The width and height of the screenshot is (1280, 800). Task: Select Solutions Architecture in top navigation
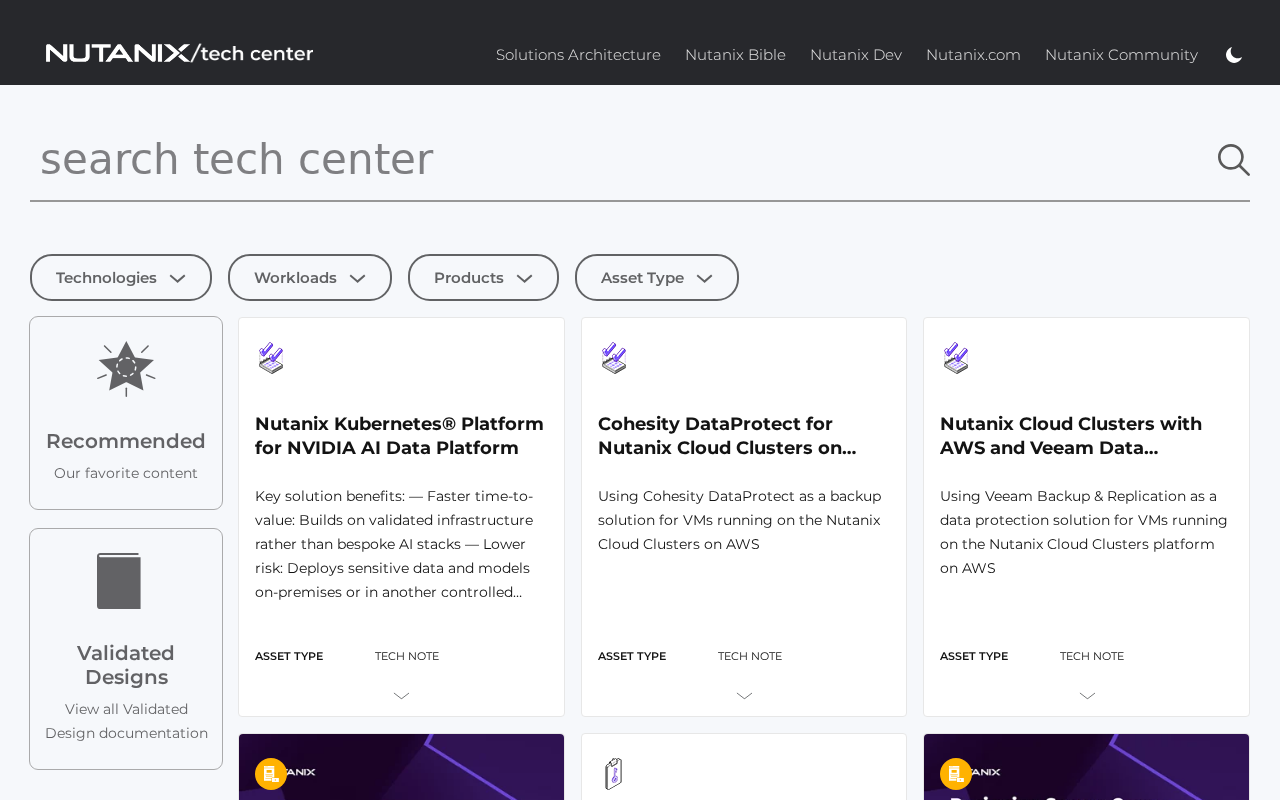point(578,53)
